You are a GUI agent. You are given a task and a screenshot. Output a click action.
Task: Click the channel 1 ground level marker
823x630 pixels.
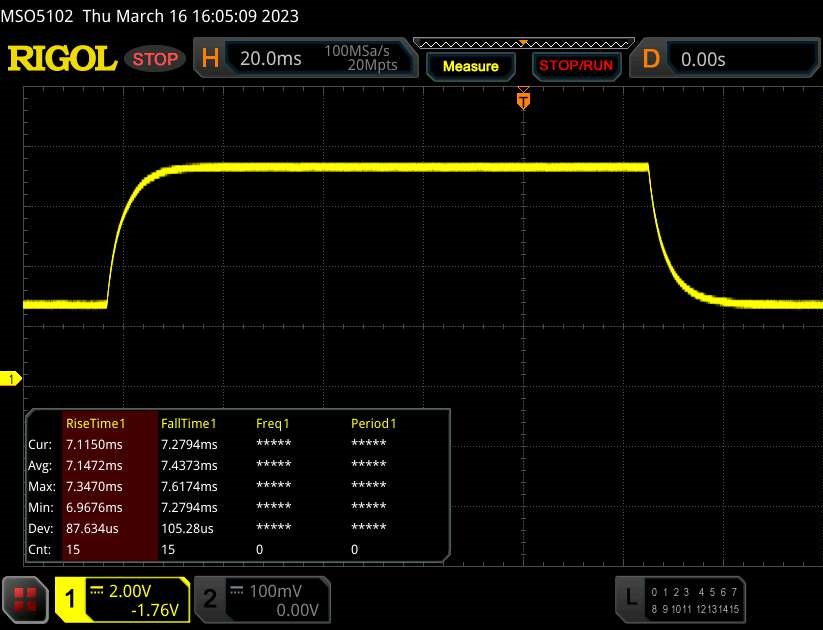[10, 379]
